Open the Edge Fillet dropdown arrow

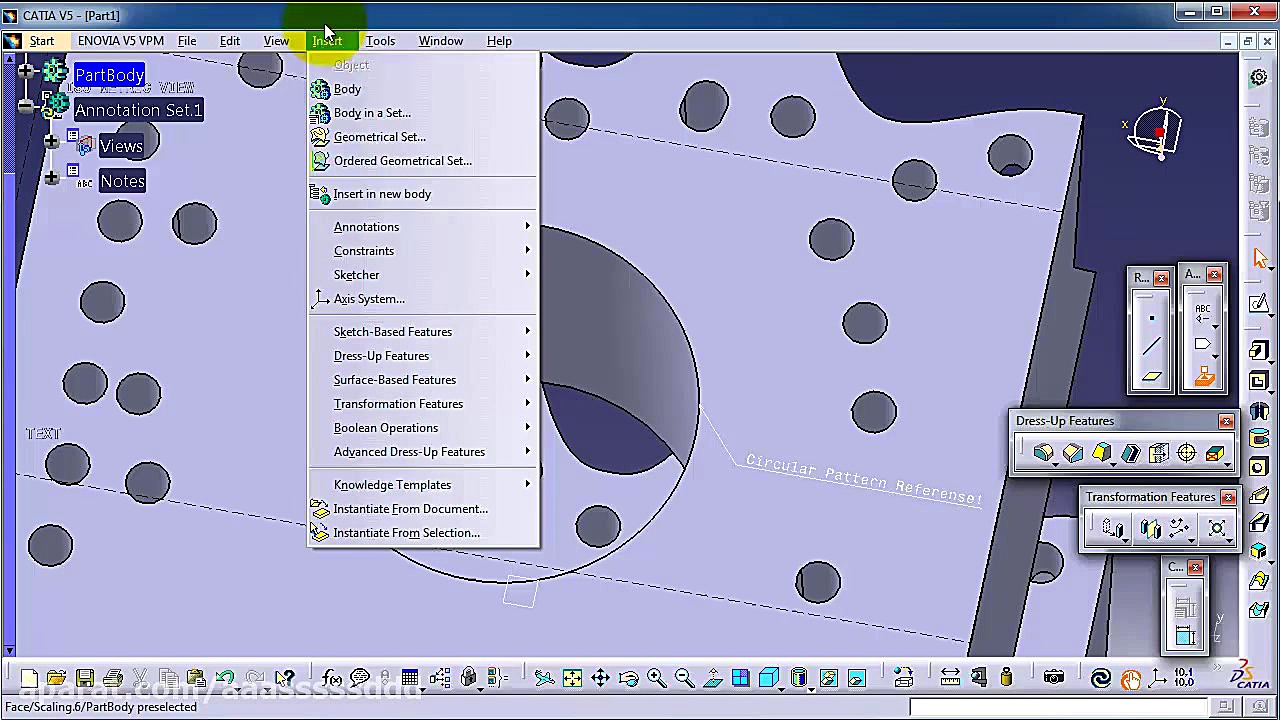click(1055, 463)
